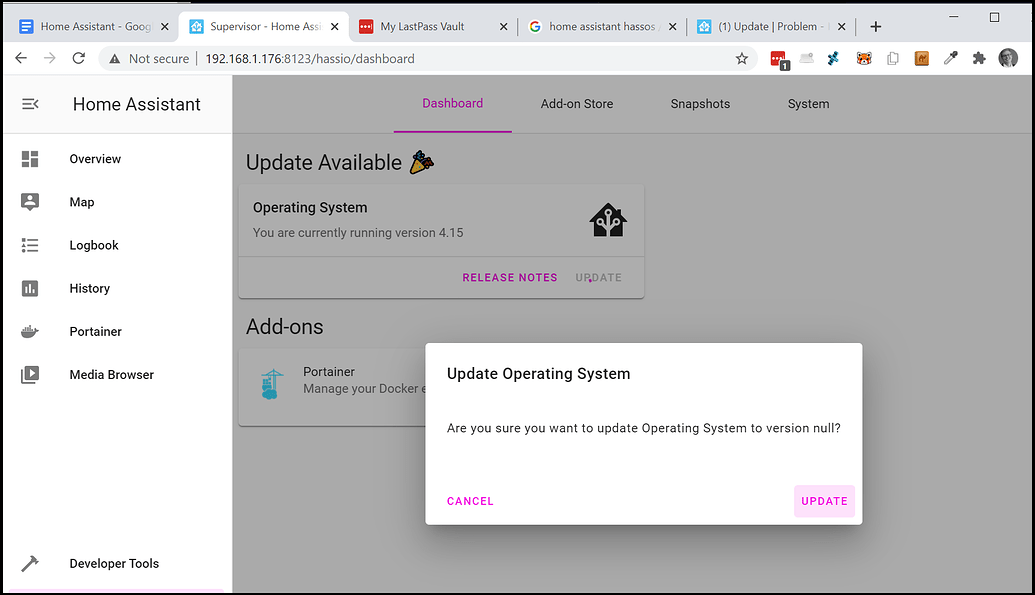This screenshot has height=595, width=1035.
Task: Close the Supervisor - Home Assistant tab
Action: point(335,26)
